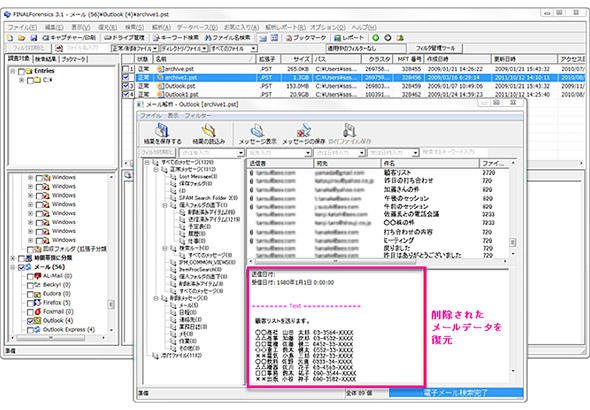Screen dimensions: 590x410
Task: Click the FINALForensics app icon in title bar
Action: (8, 14)
